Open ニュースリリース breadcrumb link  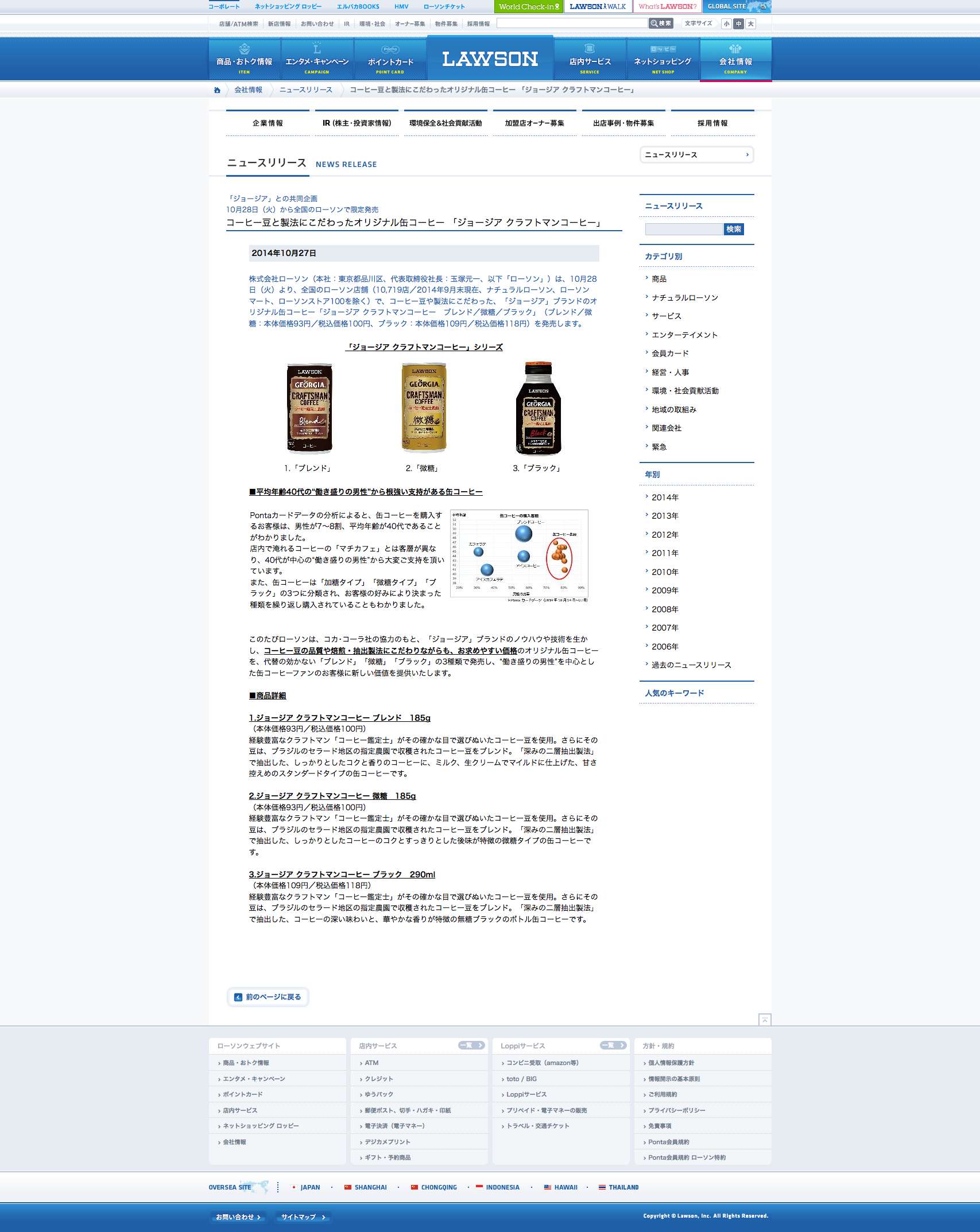306,90
